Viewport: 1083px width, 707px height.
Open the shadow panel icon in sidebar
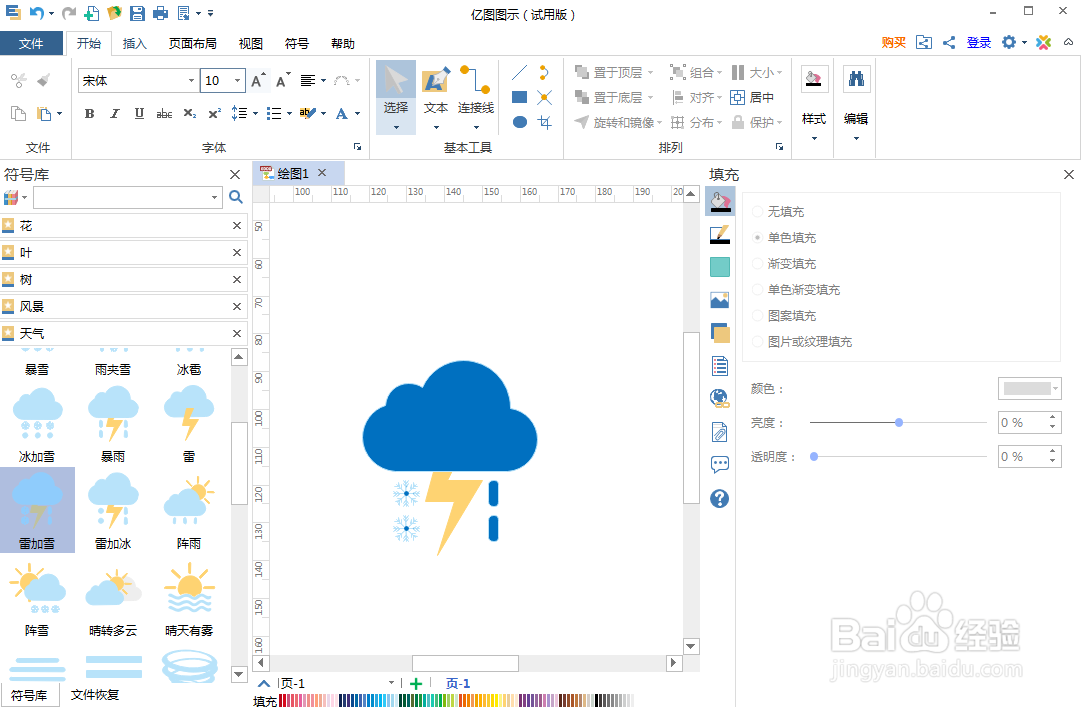(720, 333)
